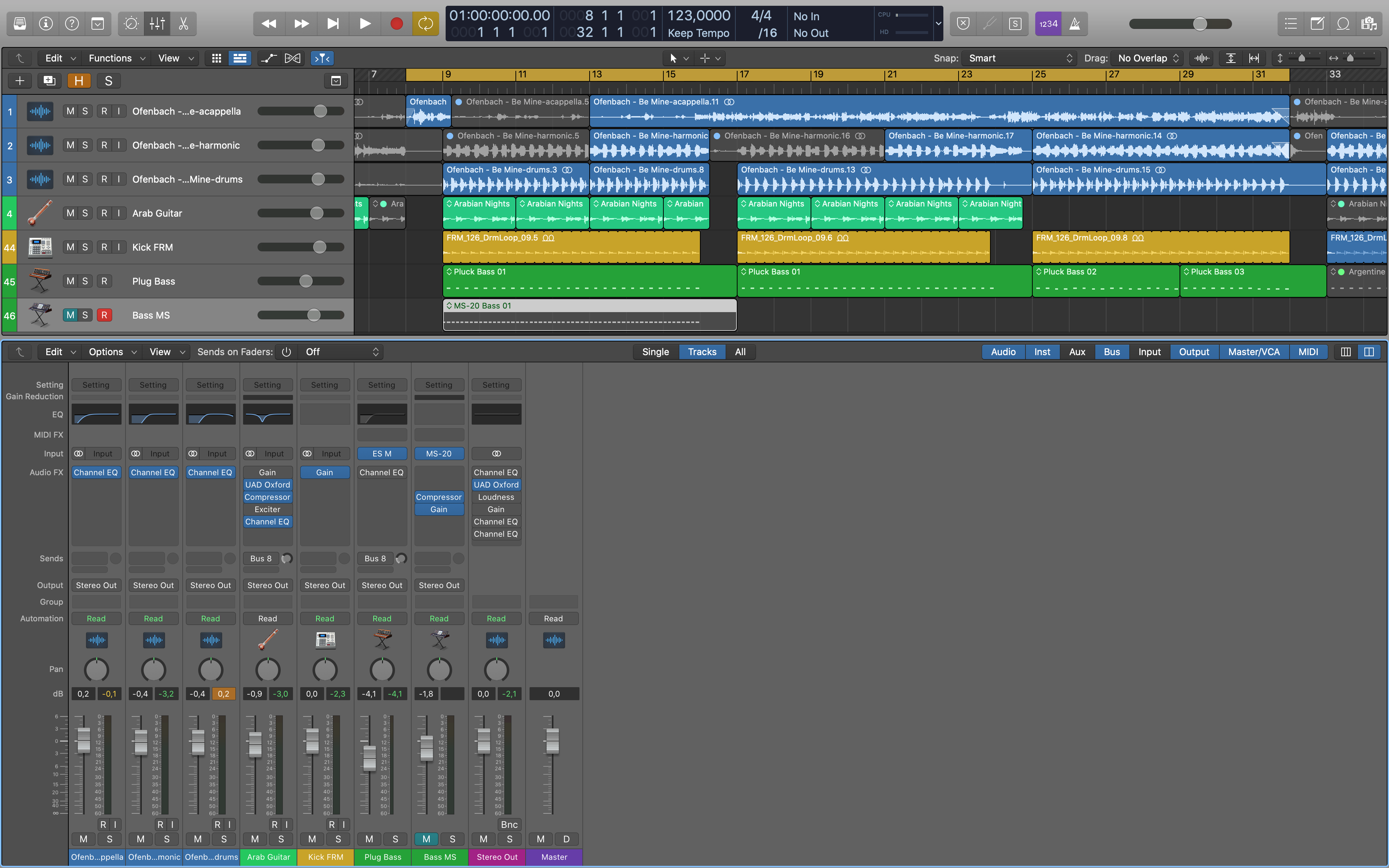
Task: Open the Smart Controls dial icon
Action: click(131, 24)
